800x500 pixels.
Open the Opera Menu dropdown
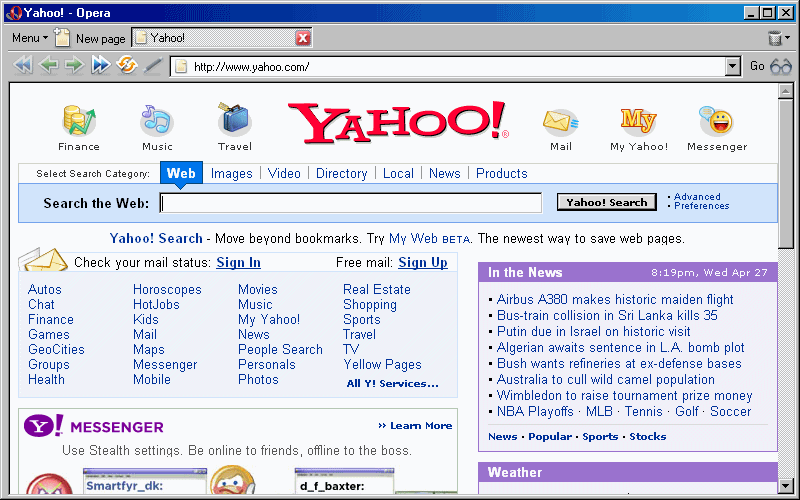point(30,38)
